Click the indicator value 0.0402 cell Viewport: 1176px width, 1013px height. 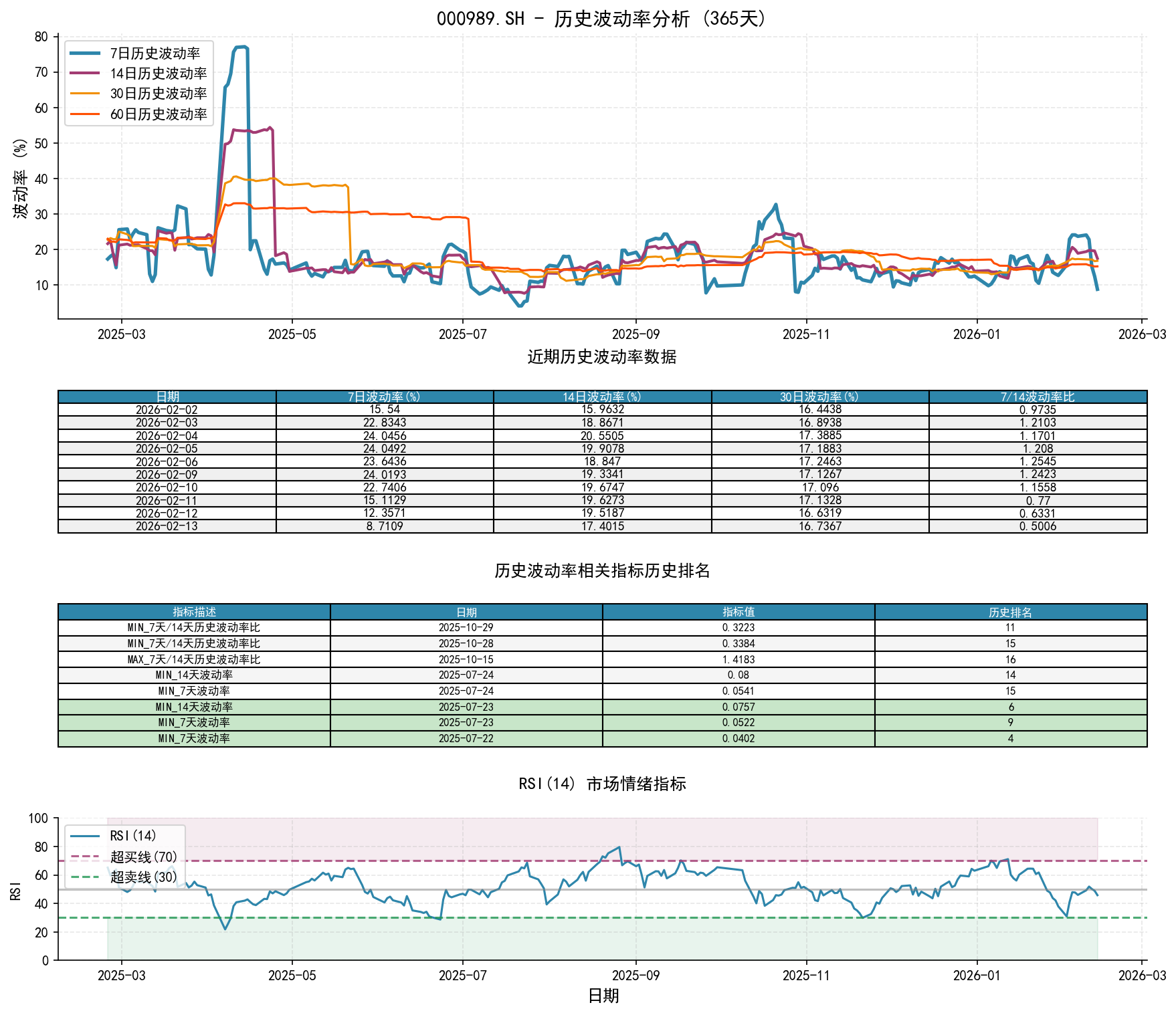click(739, 739)
